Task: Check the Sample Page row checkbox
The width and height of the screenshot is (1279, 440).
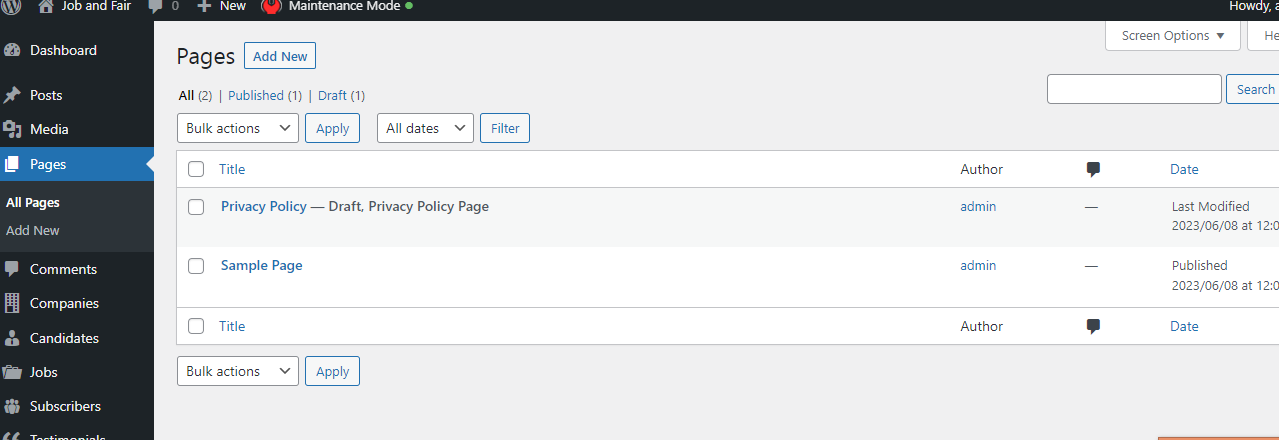Action: (196, 266)
